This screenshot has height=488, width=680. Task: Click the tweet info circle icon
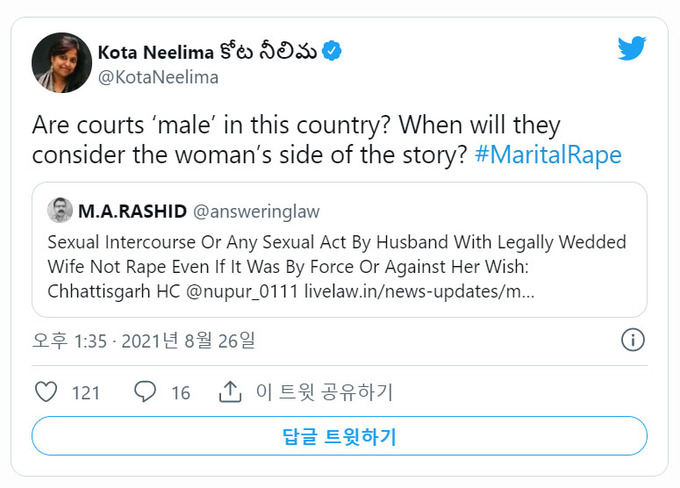(632, 340)
